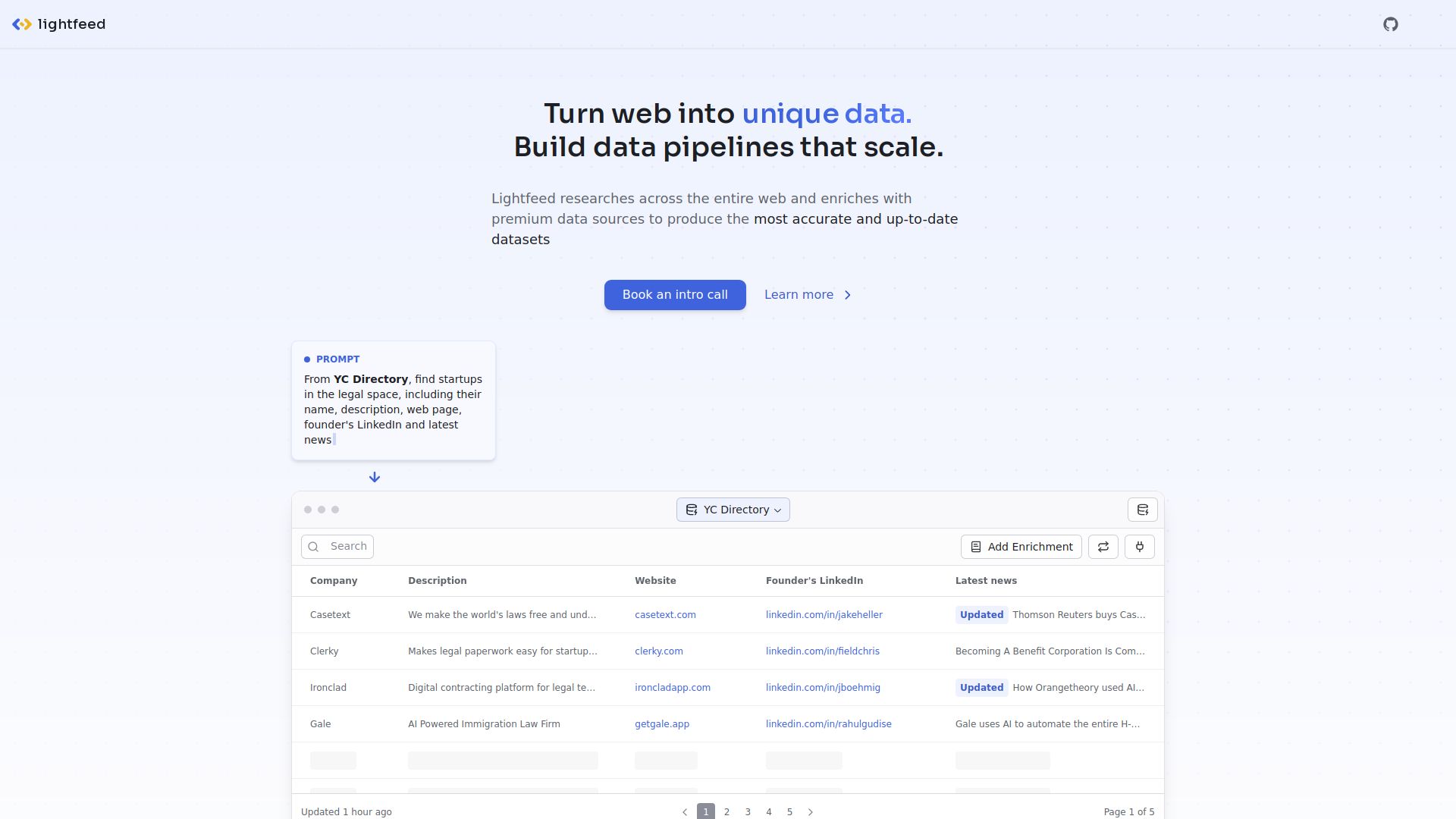The image size is (1456, 819).
Task: Click the database icon at top right of table
Action: (1142, 510)
